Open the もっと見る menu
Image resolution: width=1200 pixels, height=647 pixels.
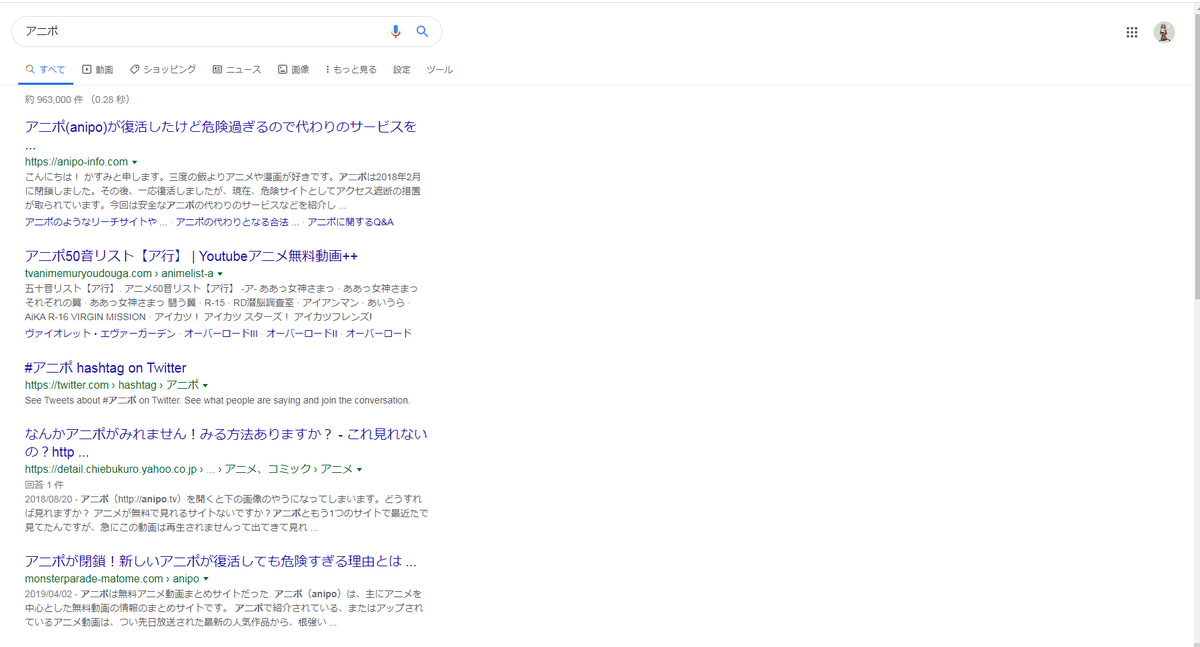point(351,70)
